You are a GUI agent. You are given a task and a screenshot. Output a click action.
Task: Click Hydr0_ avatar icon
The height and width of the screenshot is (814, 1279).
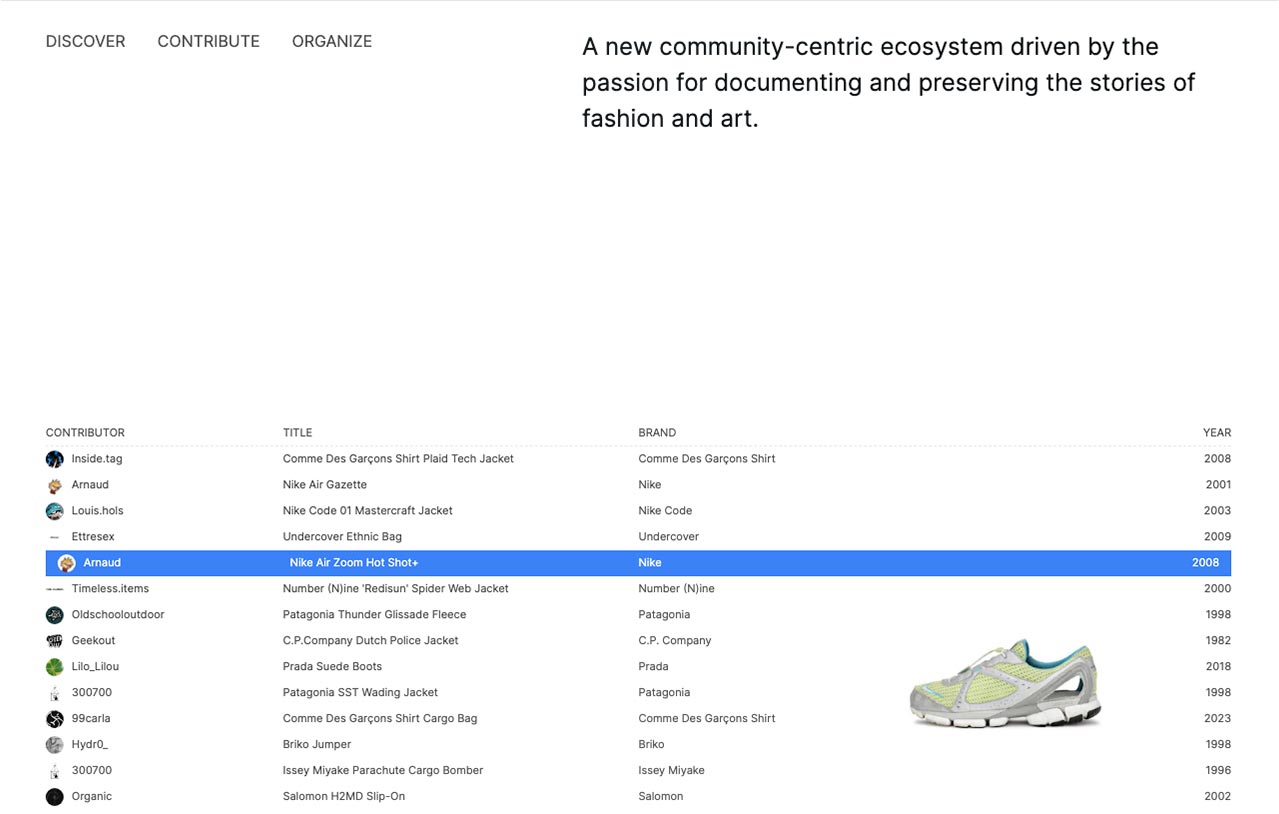coord(55,745)
